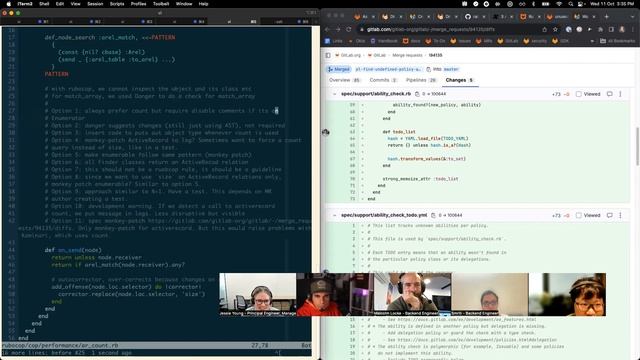Screen dimensions: 640x360
Task: Click the GitLab page vertical scrollbar
Action: [x=637, y=147]
